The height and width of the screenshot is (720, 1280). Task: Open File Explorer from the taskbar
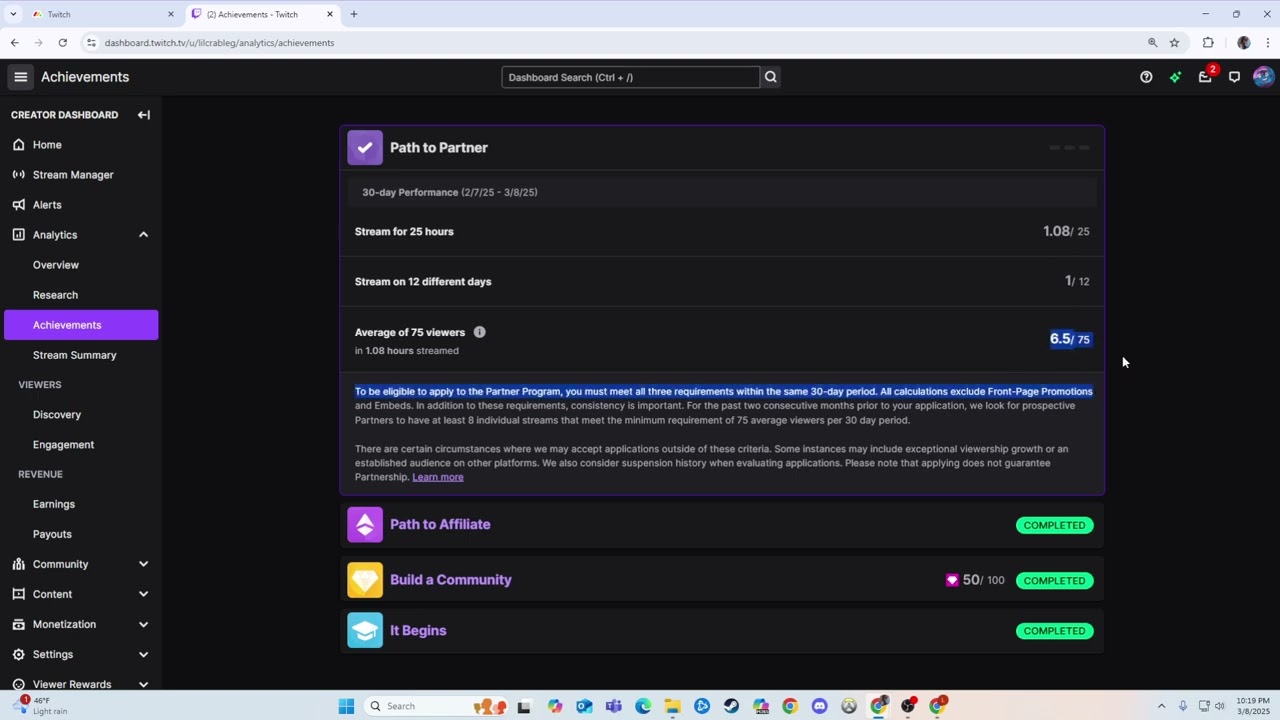click(x=672, y=706)
